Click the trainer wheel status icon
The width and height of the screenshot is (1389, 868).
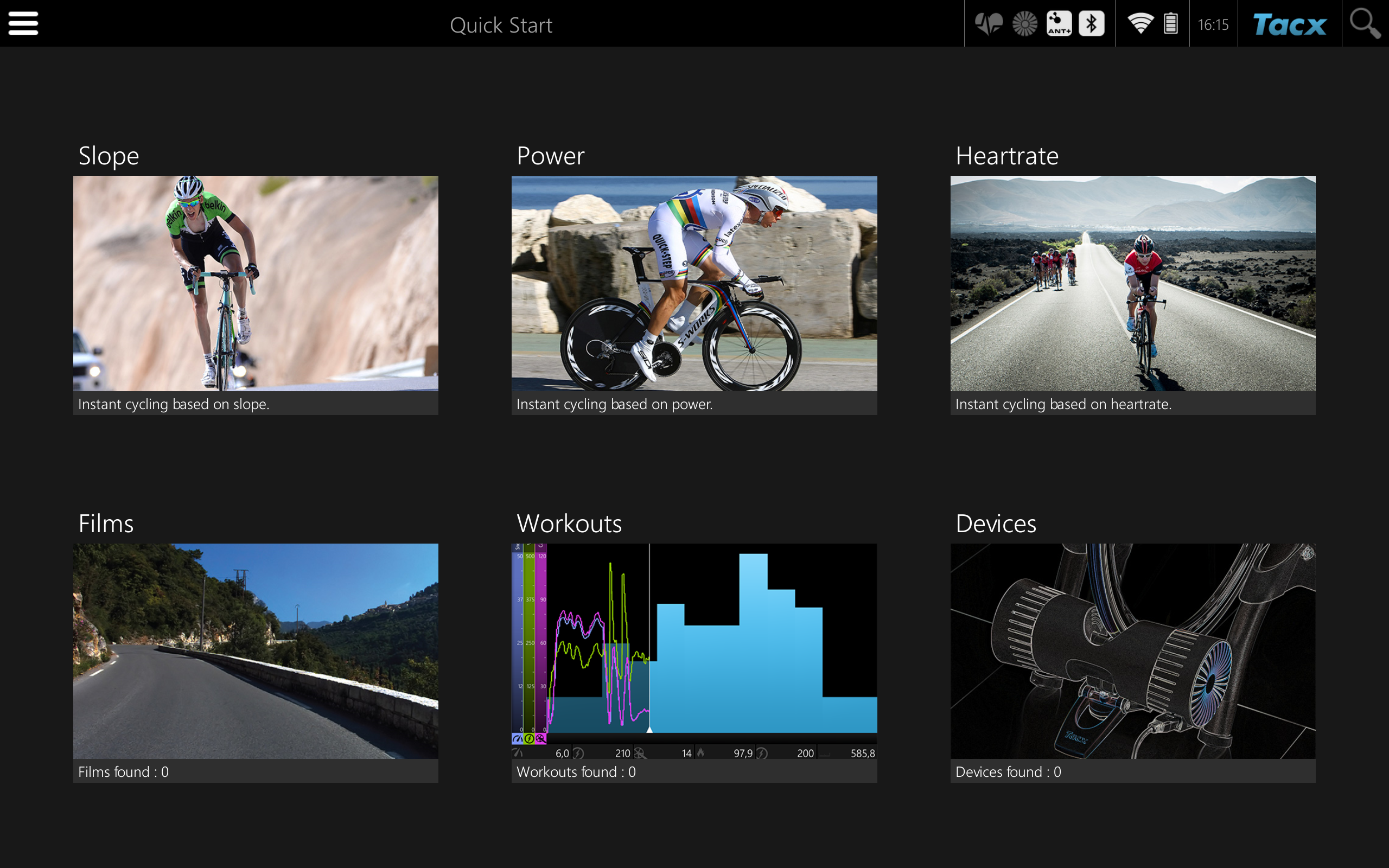[1024, 24]
